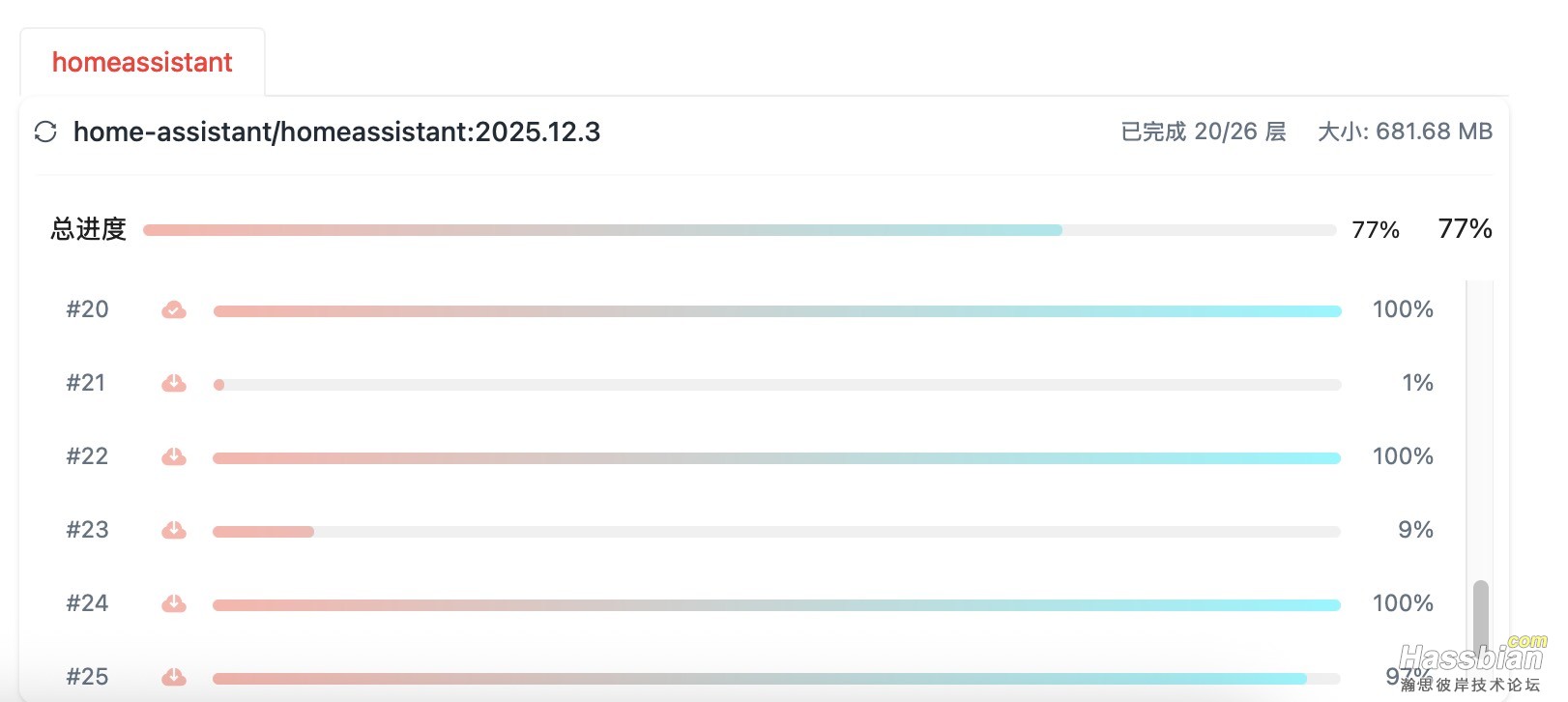The image size is (1568, 702).
Task: Click the 总进度 label
Action: 89,229
